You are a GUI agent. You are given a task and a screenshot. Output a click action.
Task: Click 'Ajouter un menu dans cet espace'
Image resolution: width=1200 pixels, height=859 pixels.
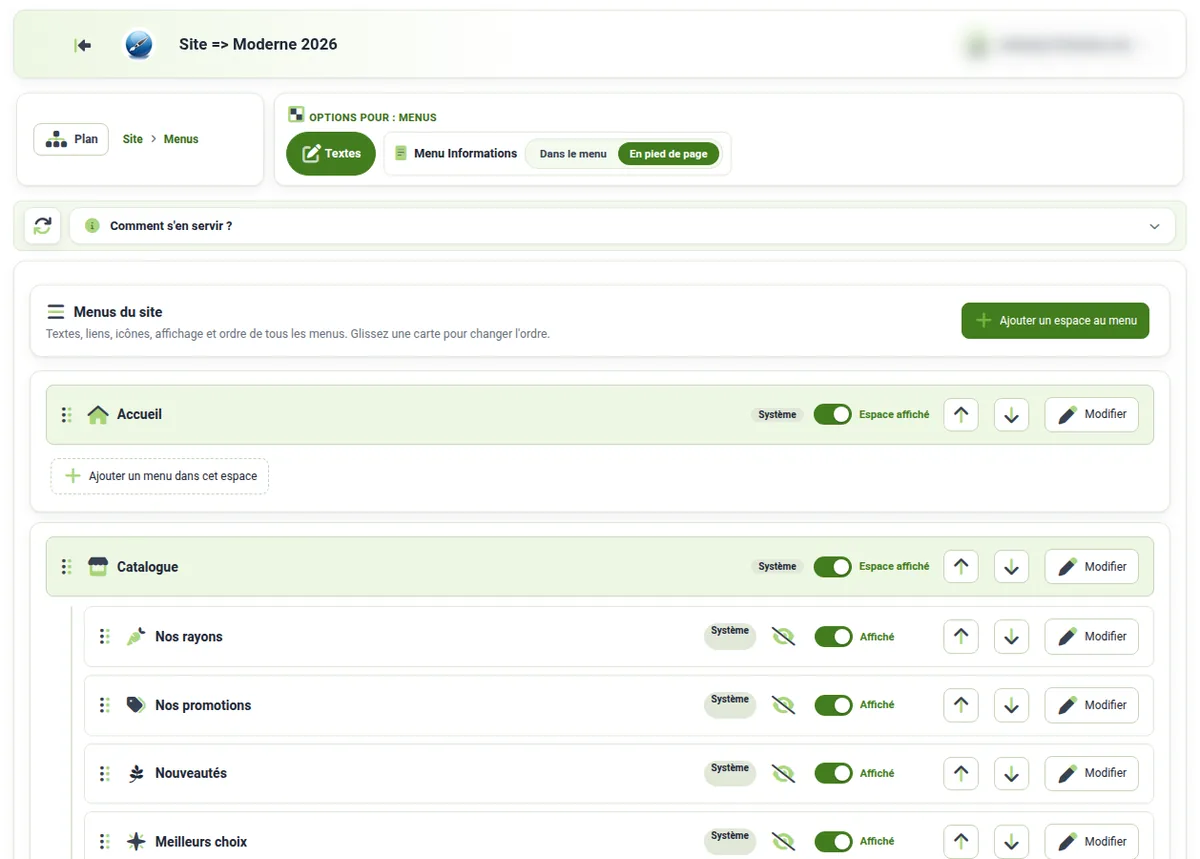point(160,476)
